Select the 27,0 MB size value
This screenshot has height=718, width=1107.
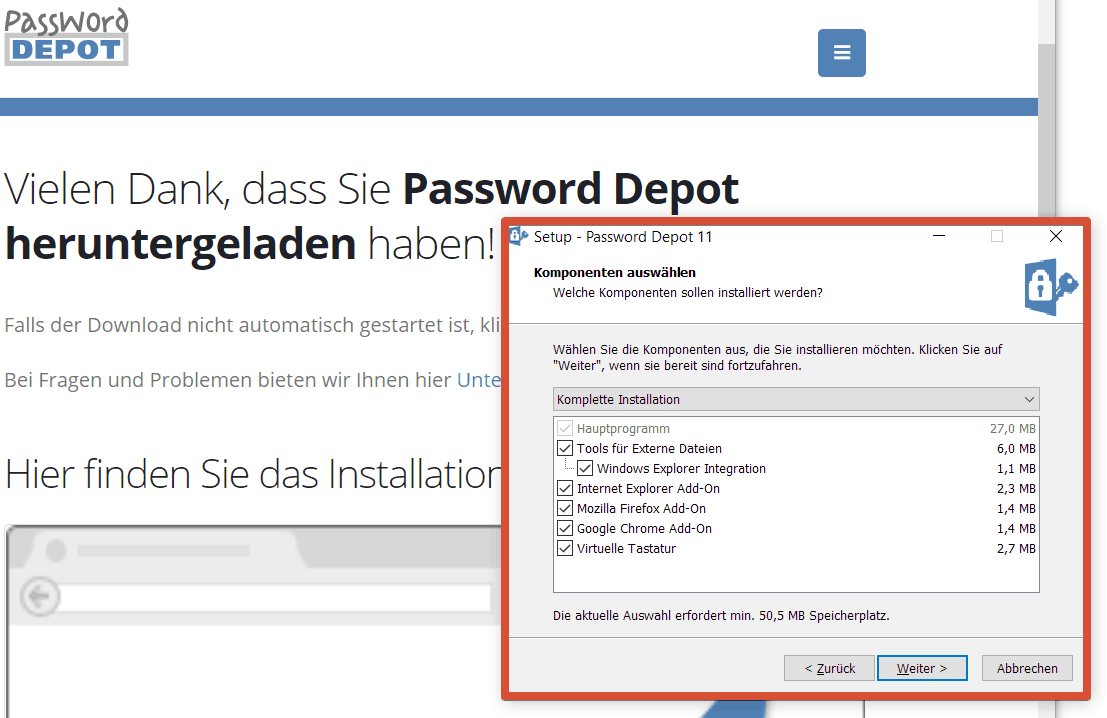pos(1012,429)
